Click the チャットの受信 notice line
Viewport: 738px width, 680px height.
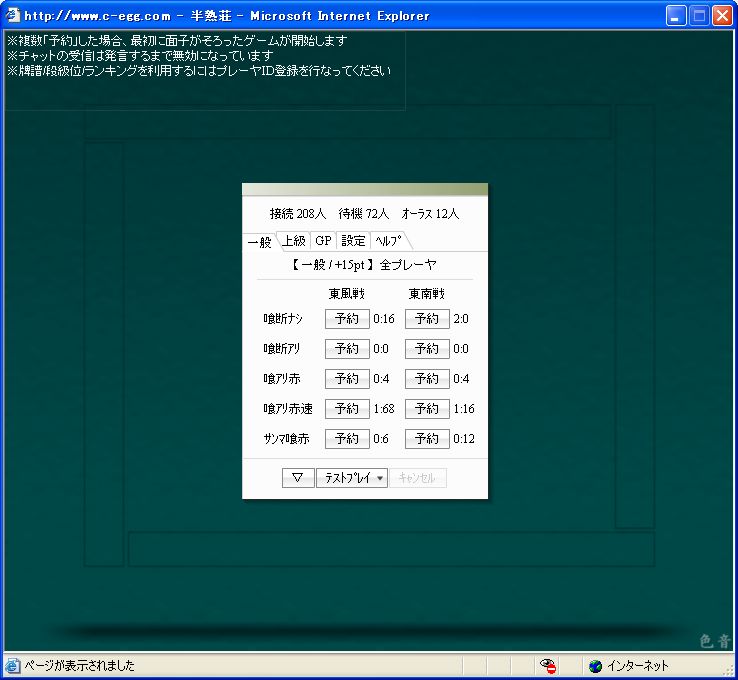coord(140,56)
